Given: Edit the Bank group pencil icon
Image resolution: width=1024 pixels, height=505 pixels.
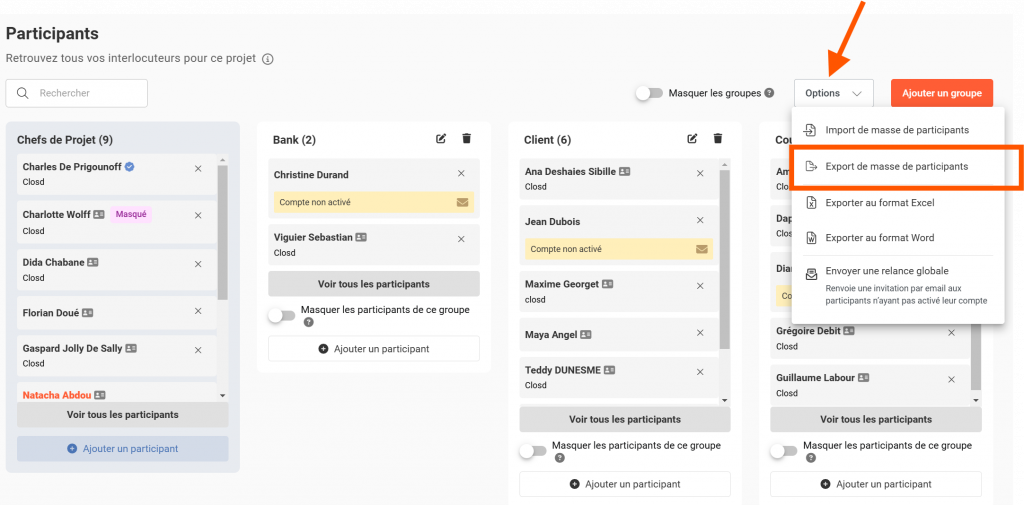Looking at the screenshot, I should (x=441, y=139).
